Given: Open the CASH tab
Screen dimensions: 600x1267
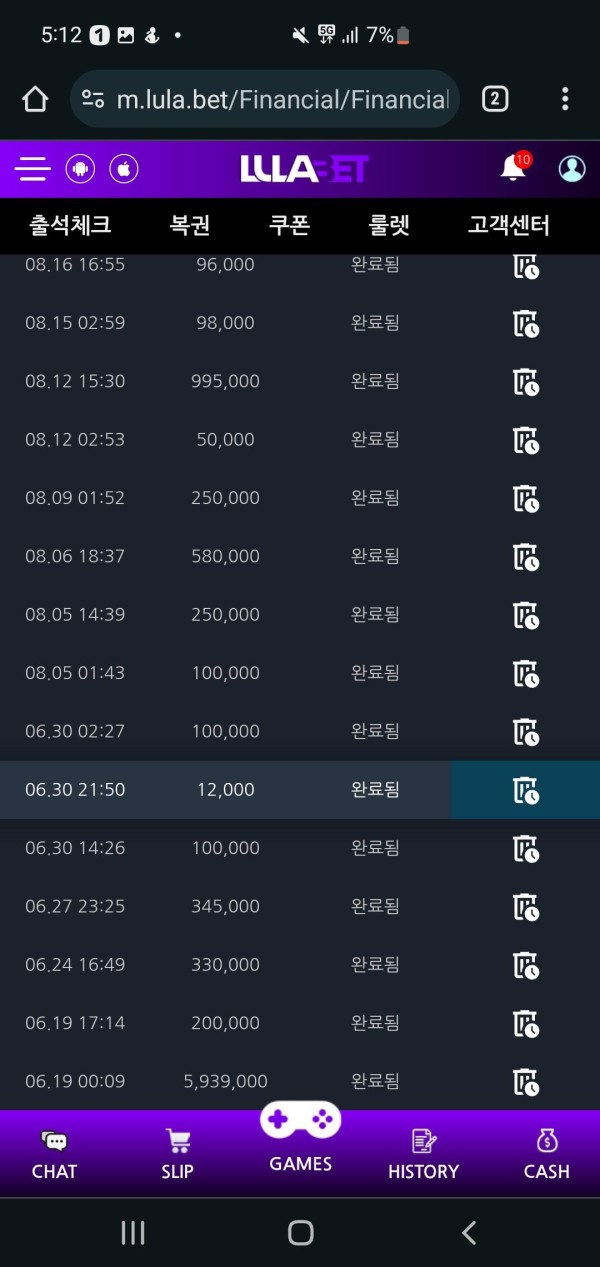Looking at the screenshot, I should pyautogui.click(x=546, y=1156).
